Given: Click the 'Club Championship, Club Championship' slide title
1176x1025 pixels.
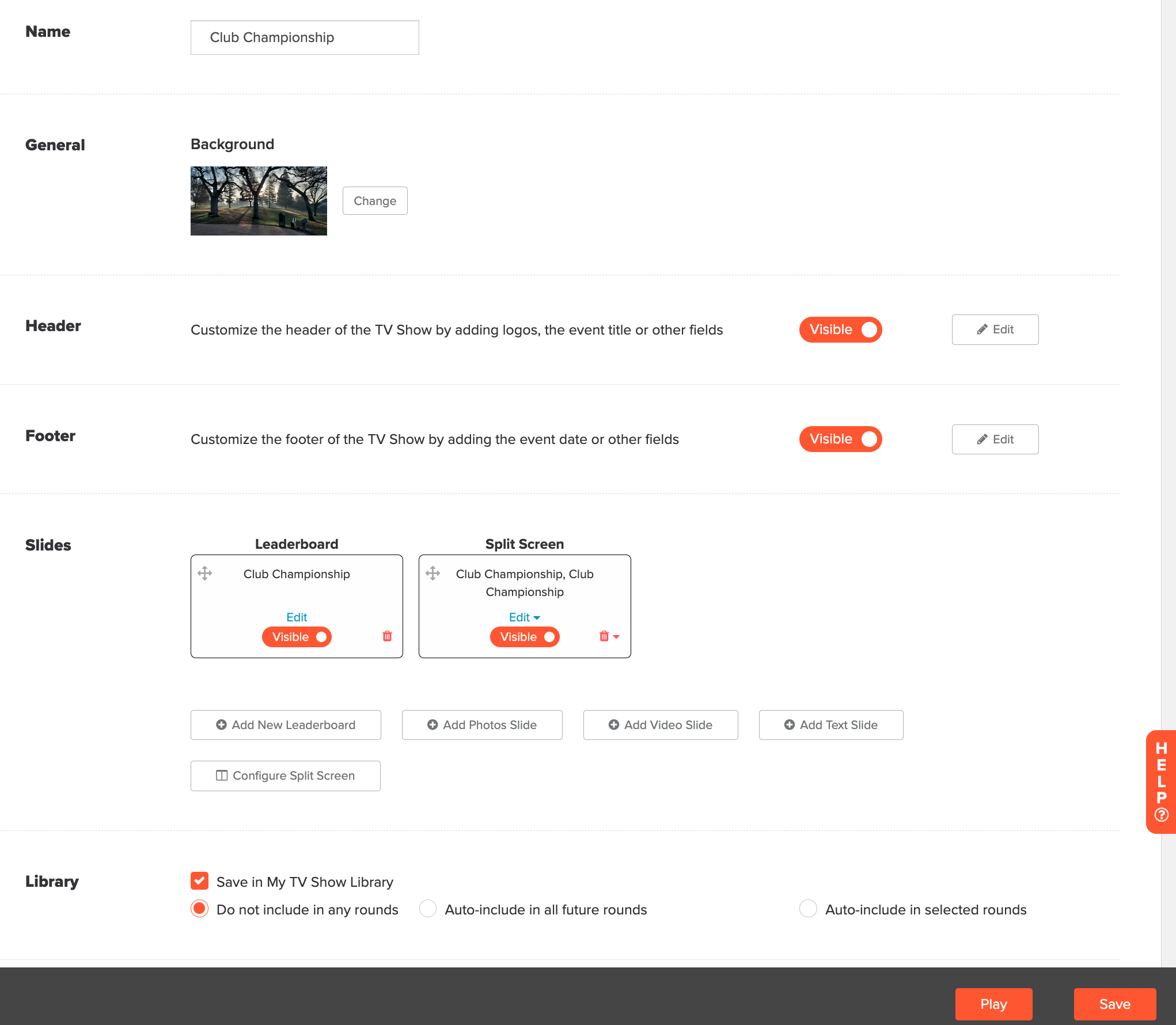Looking at the screenshot, I should [525, 583].
